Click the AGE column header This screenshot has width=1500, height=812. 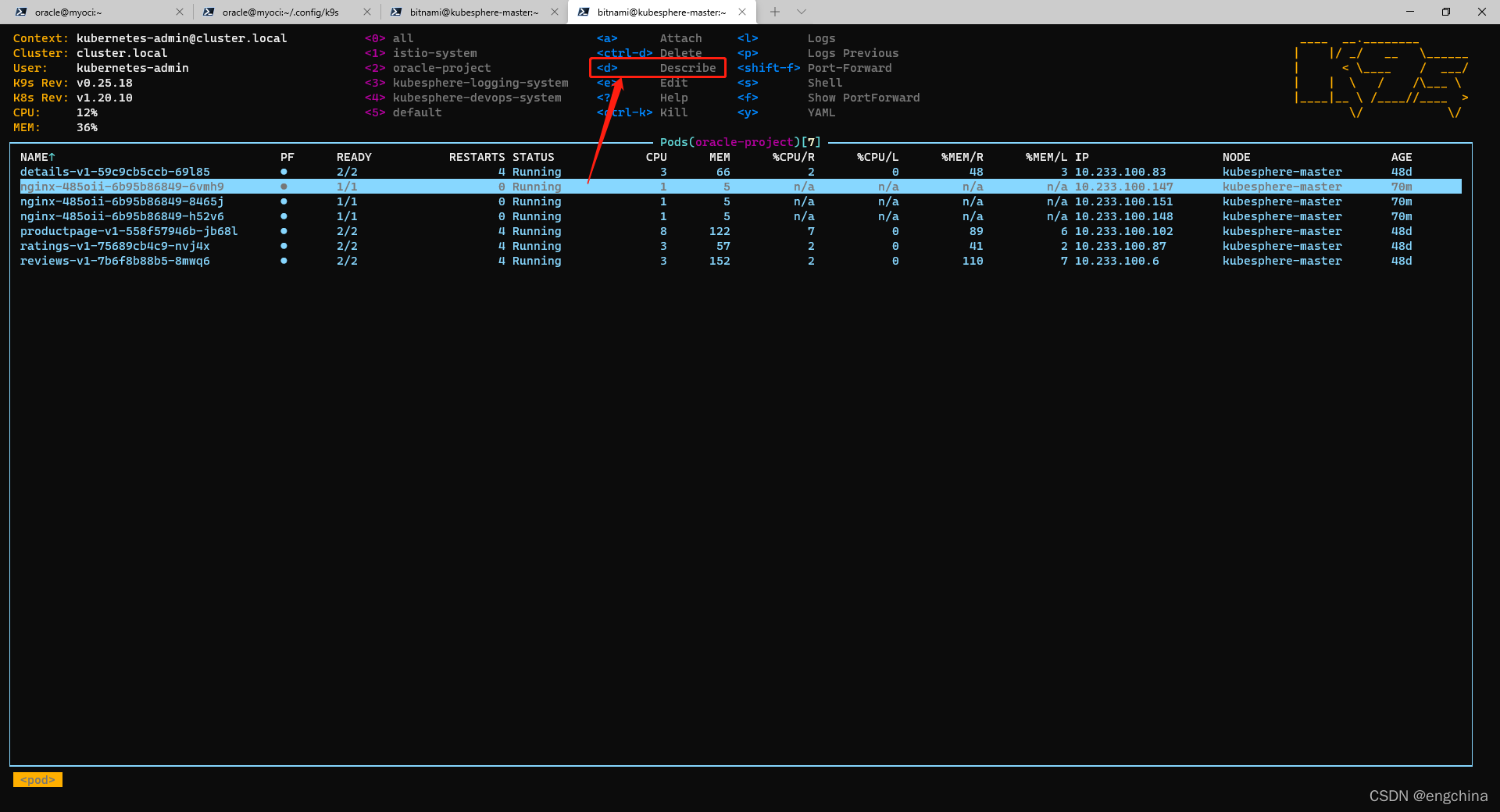[1402, 157]
